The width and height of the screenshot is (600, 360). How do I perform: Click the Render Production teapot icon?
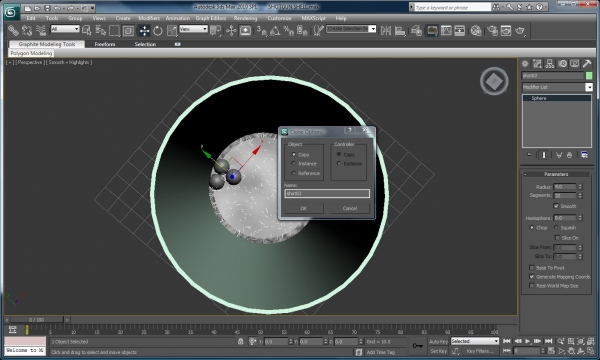(x=520, y=31)
